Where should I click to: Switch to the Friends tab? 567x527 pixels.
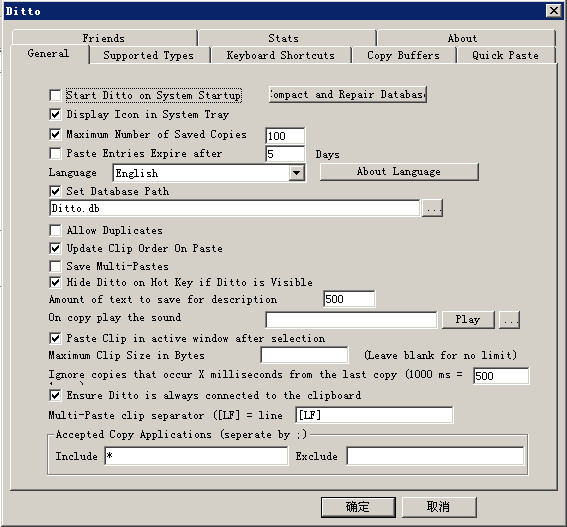click(x=104, y=38)
